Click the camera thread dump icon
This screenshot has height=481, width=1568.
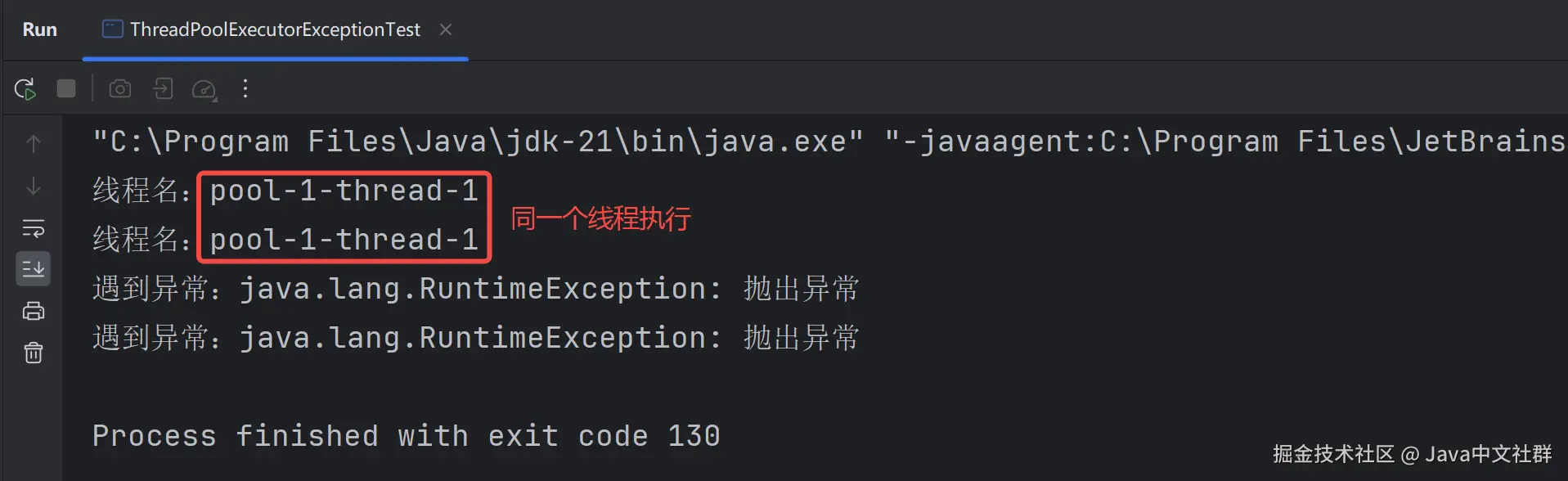point(120,88)
